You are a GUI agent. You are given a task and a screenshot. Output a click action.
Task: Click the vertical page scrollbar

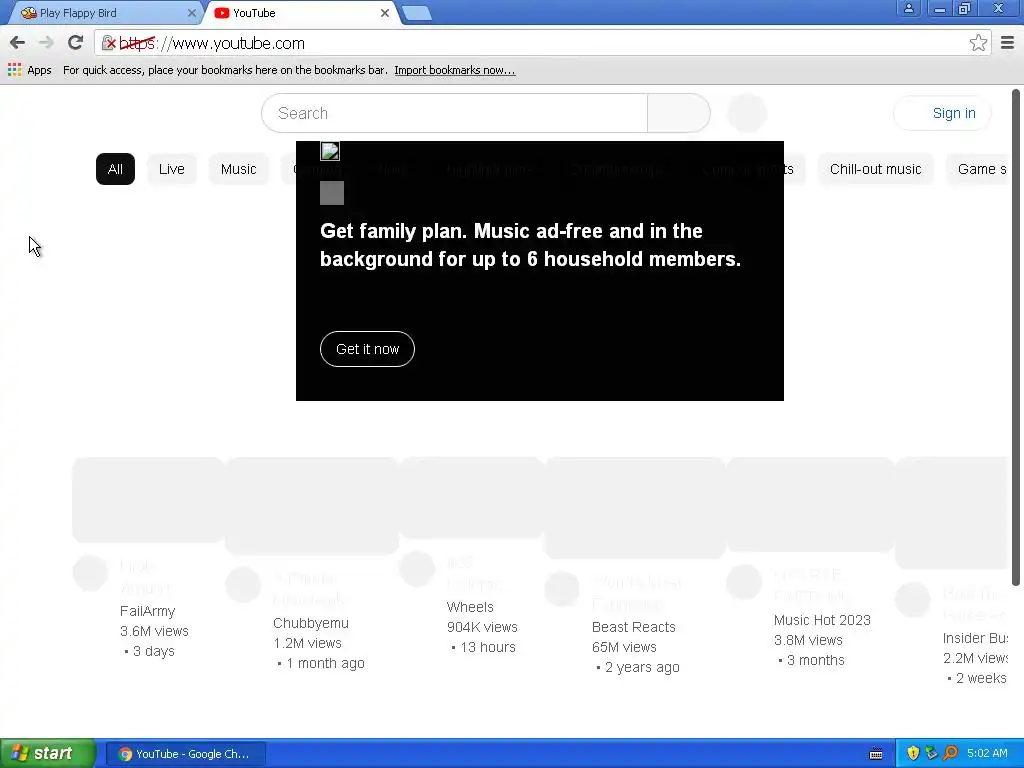coord(1016,337)
